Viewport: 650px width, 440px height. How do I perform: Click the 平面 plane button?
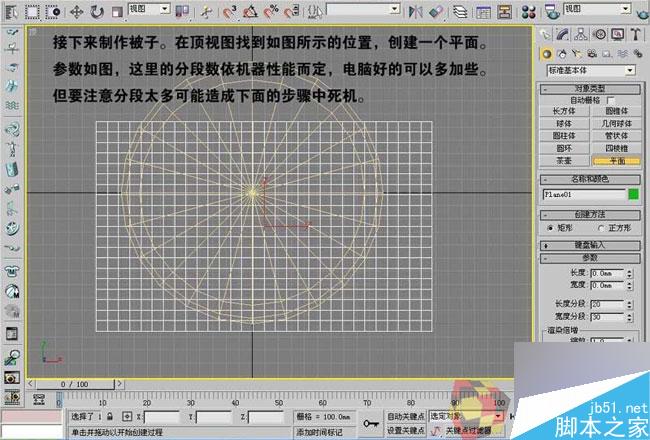point(616,161)
